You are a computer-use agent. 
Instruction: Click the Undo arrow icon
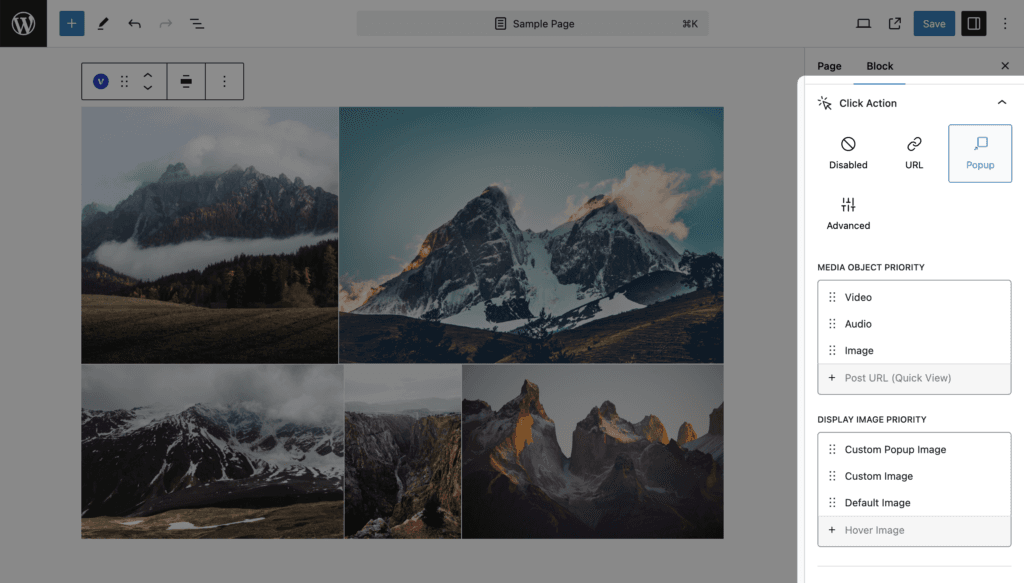pos(134,23)
